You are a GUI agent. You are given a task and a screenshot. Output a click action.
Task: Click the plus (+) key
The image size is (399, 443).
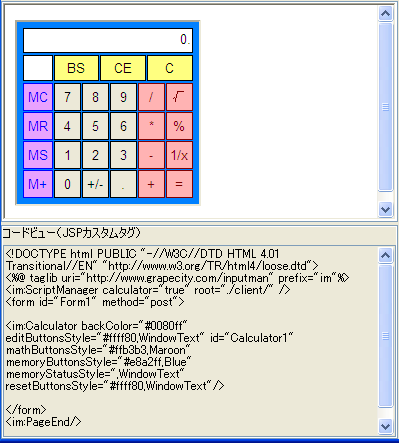pyautogui.click(x=151, y=184)
